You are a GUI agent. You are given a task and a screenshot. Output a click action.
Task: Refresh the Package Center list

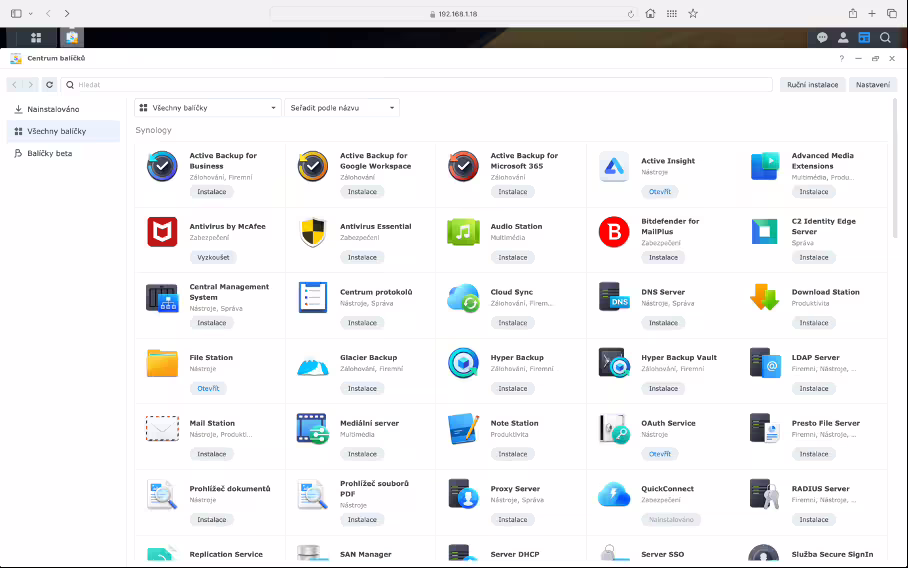50,85
